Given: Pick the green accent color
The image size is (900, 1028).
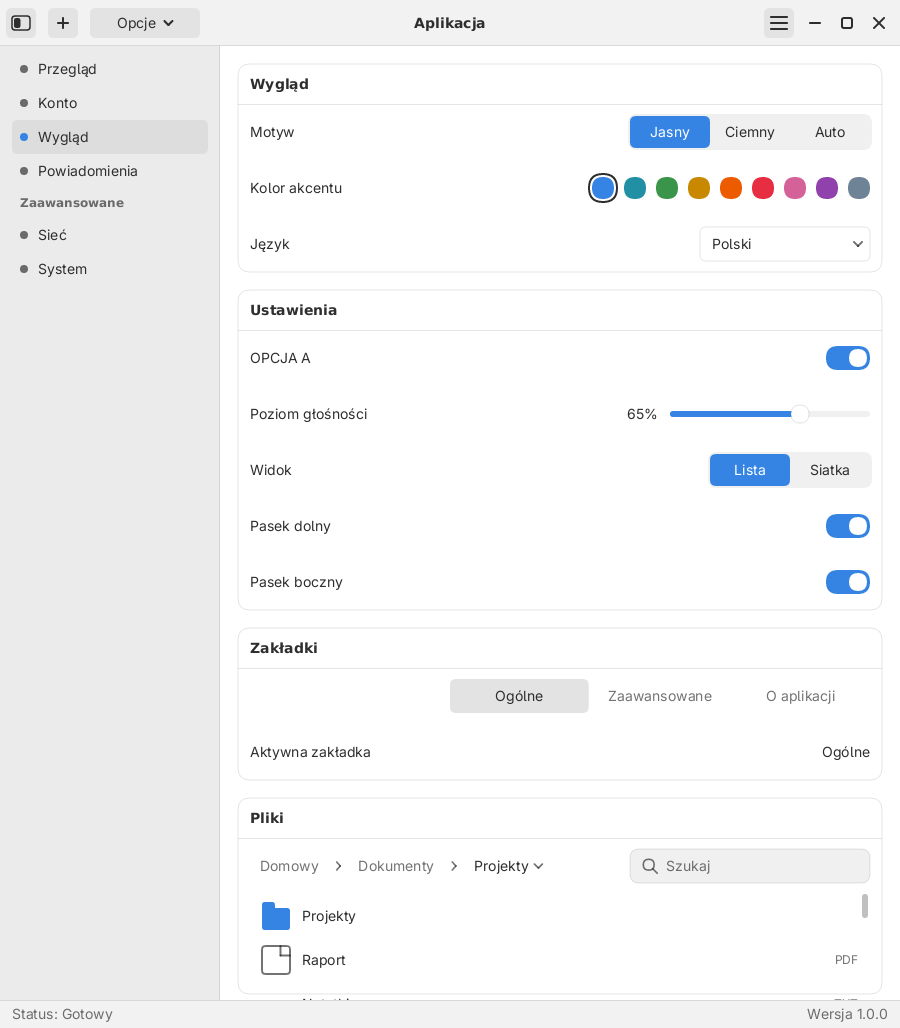Looking at the screenshot, I should click(667, 188).
